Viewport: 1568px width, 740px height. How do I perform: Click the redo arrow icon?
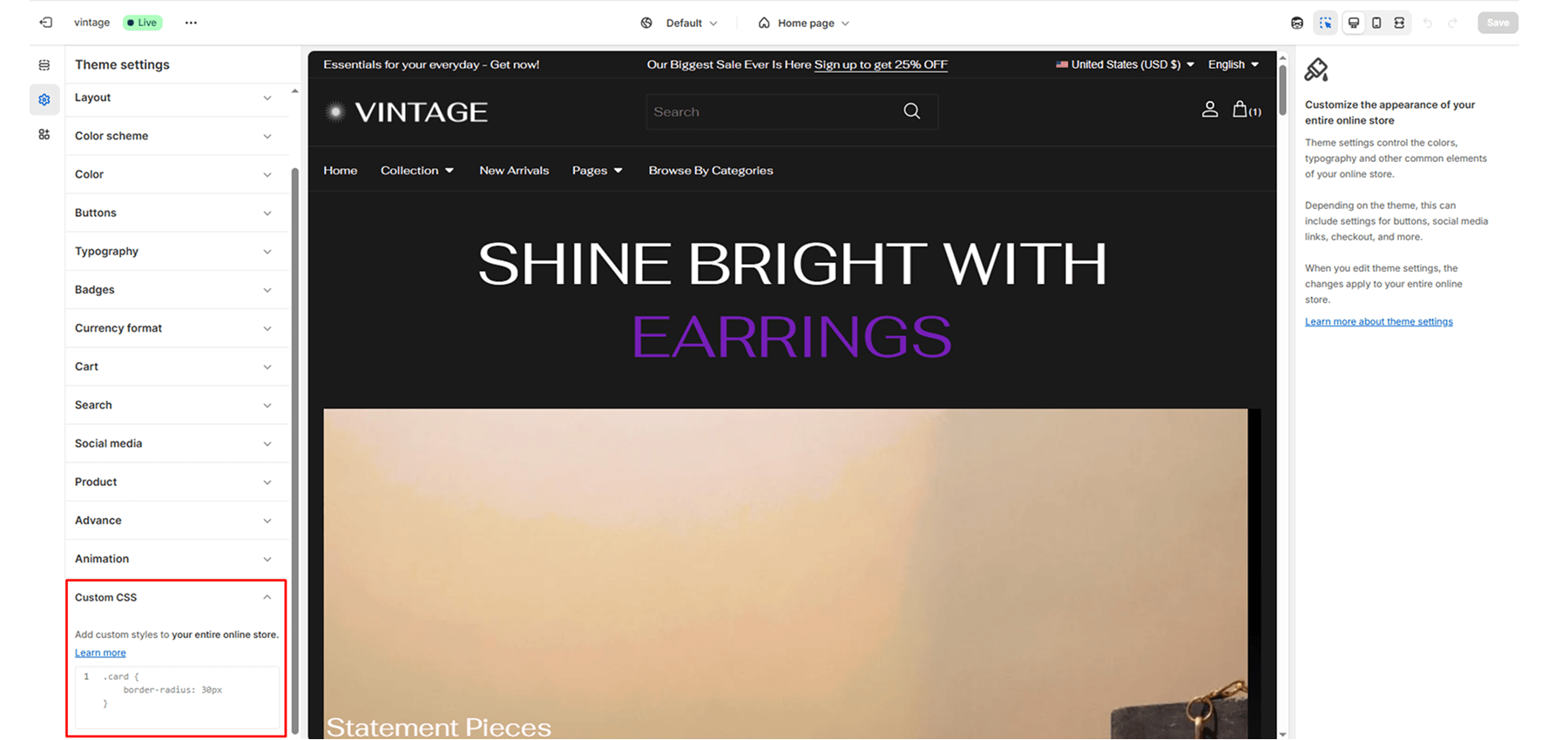pyautogui.click(x=1452, y=24)
